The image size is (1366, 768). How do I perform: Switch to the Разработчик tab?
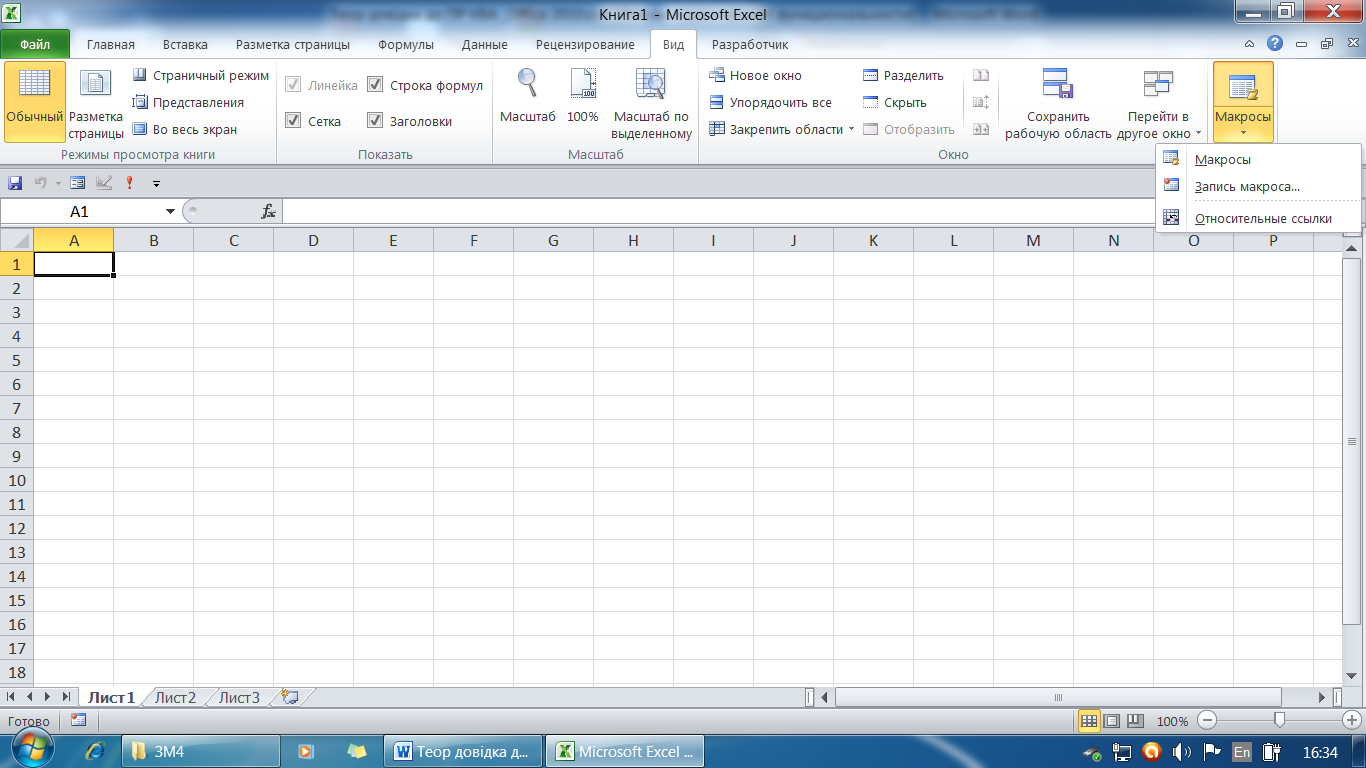(750, 44)
